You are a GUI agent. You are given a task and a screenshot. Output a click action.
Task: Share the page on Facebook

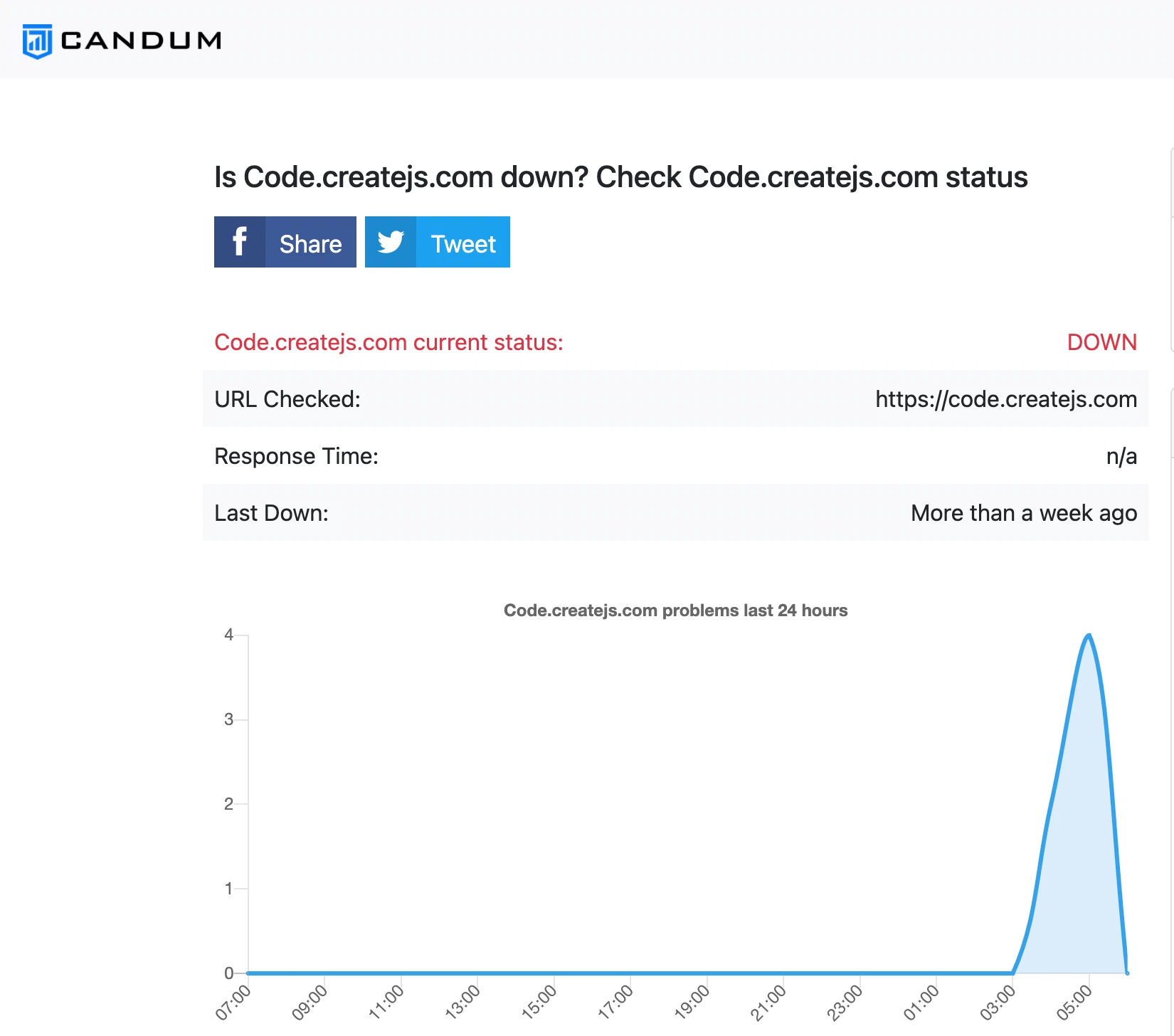[x=285, y=242]
